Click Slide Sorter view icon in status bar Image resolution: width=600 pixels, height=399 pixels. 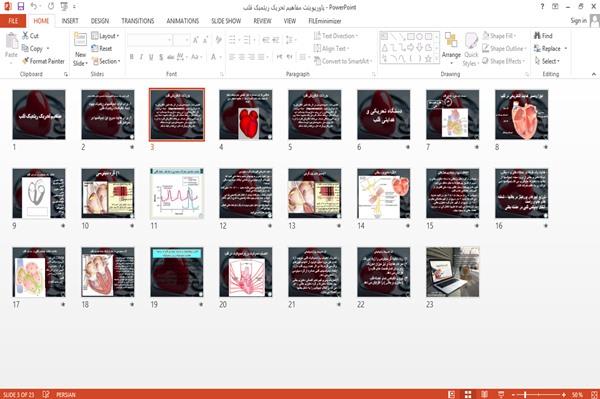468,394
